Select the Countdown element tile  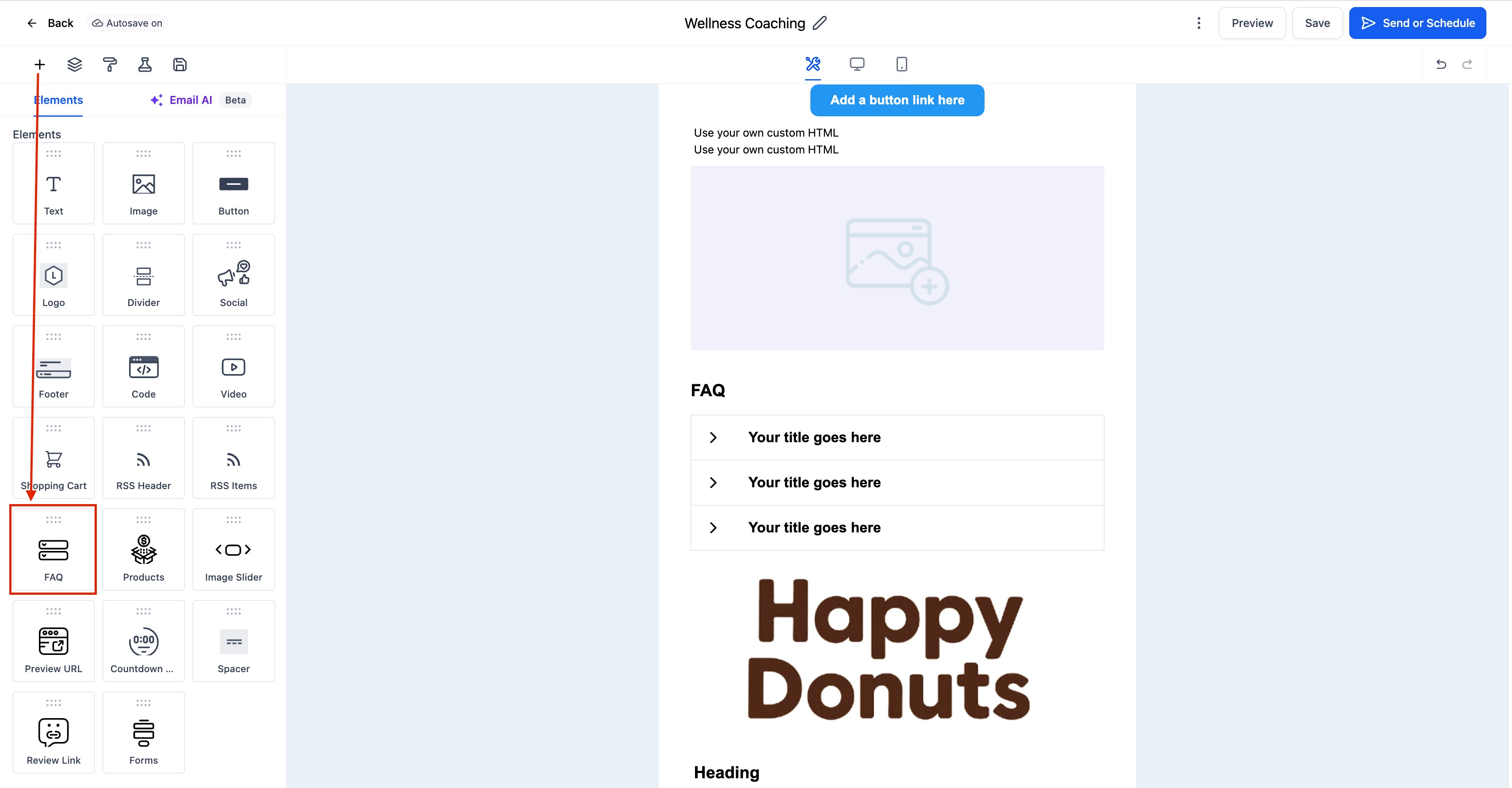pos(143,641)
